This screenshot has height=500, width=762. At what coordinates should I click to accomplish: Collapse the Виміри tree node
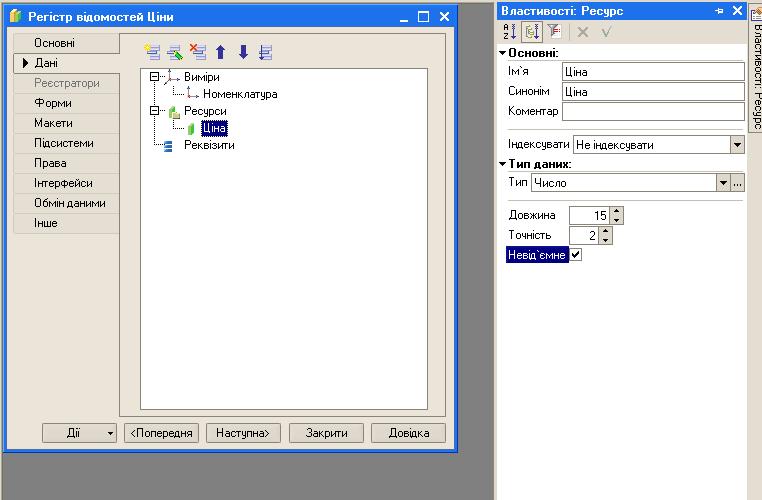(x=155, y=77)
